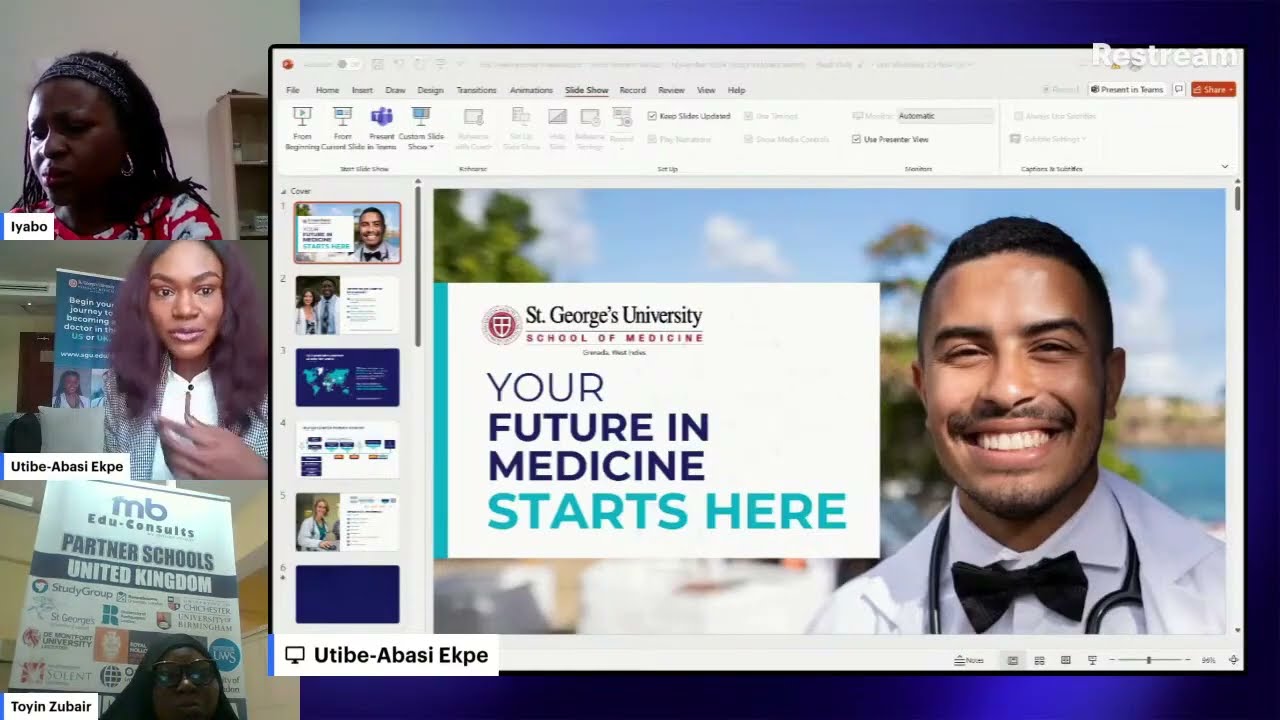Click the Share button
1280x720 pixels.
1213,89
